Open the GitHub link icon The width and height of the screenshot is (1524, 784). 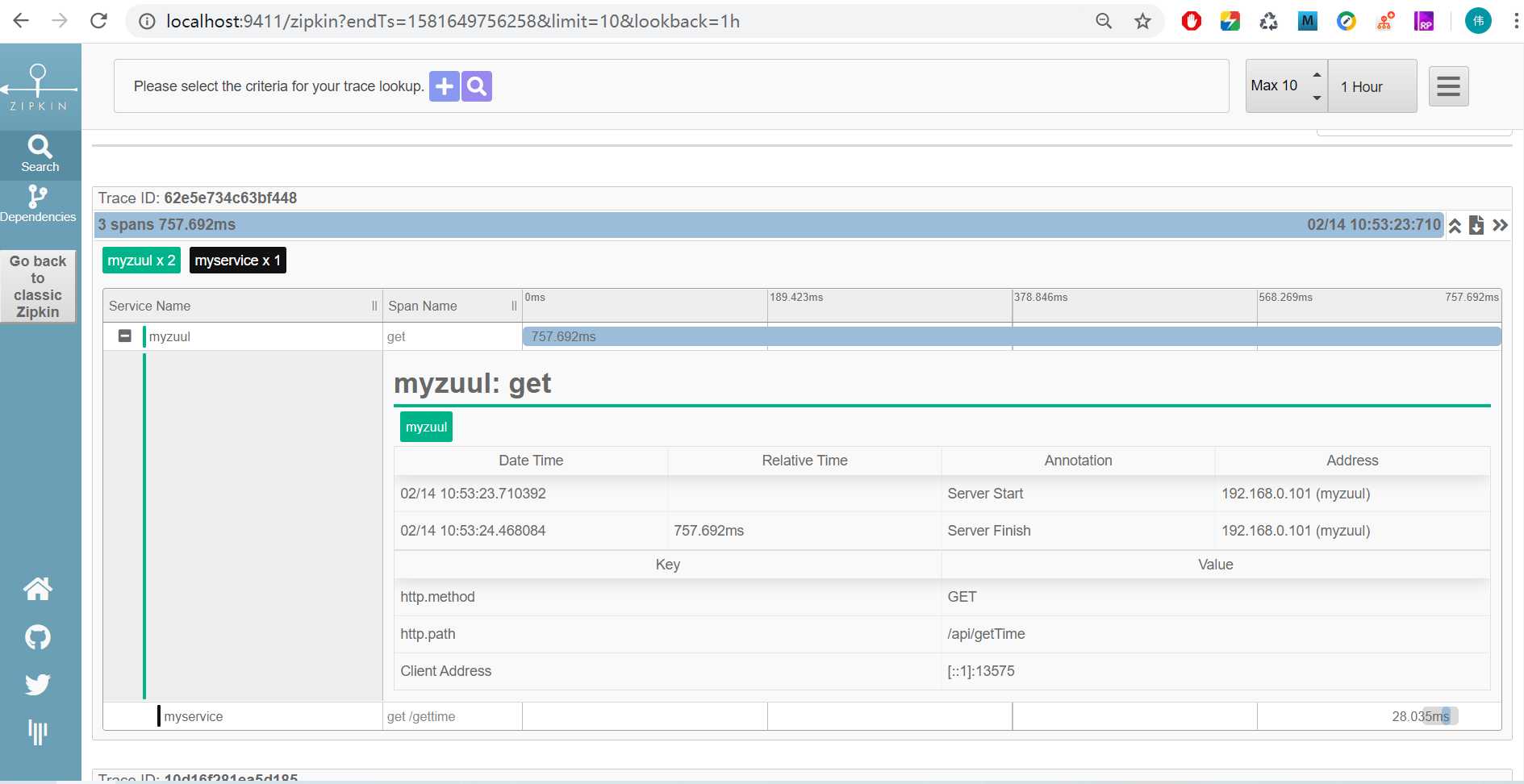[38, 637]
